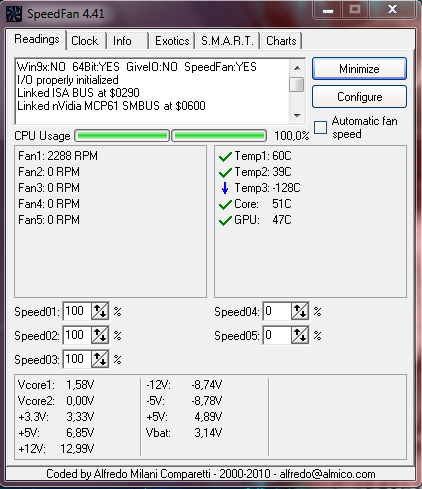The image size is (422, 489).
Task: Click the log box scroll down arrow
Action: point(297,116)
